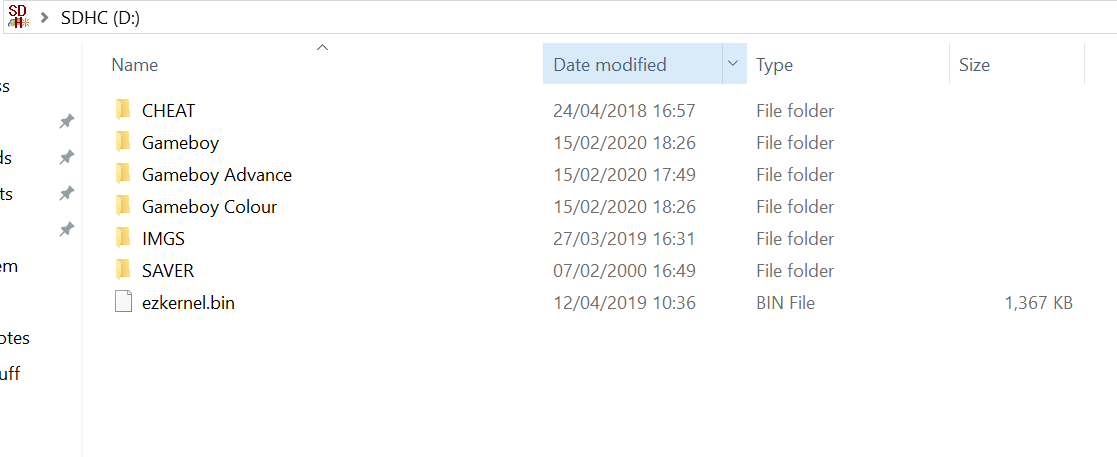Screen dimensions: 1117x457
Task: Click the first pin icon in sidebar
Action: pos(66,121)
